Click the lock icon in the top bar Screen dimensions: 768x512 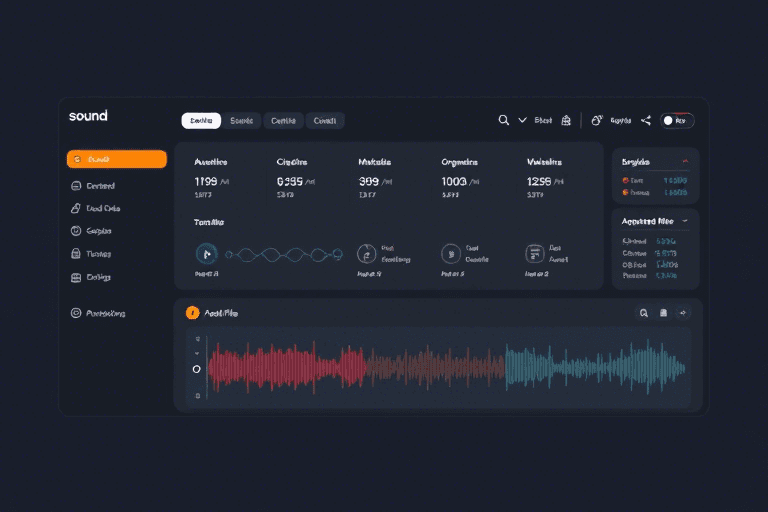566,120
